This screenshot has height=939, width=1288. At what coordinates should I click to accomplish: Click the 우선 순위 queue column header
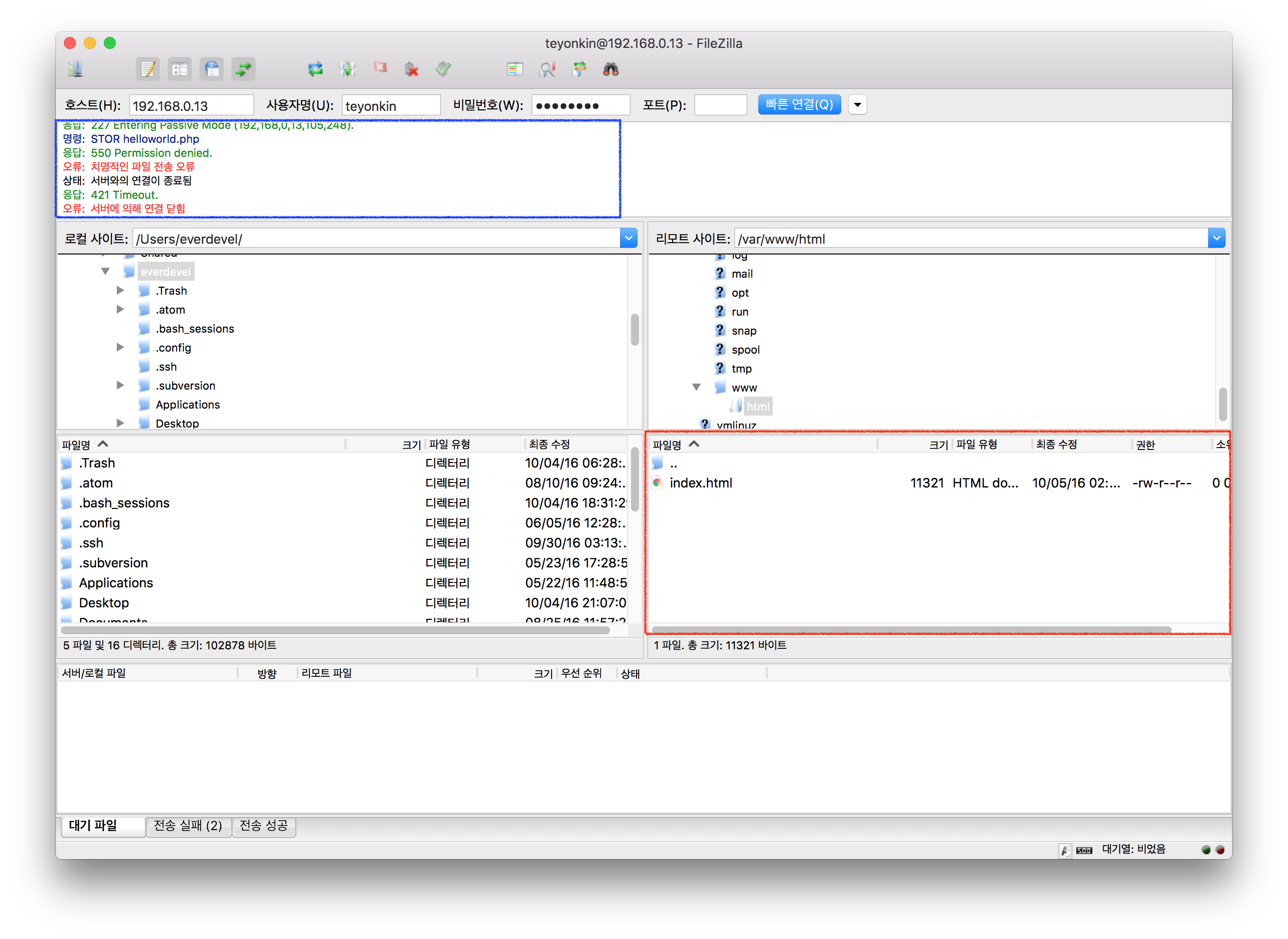pyautogui.click(x=587, y=673)
